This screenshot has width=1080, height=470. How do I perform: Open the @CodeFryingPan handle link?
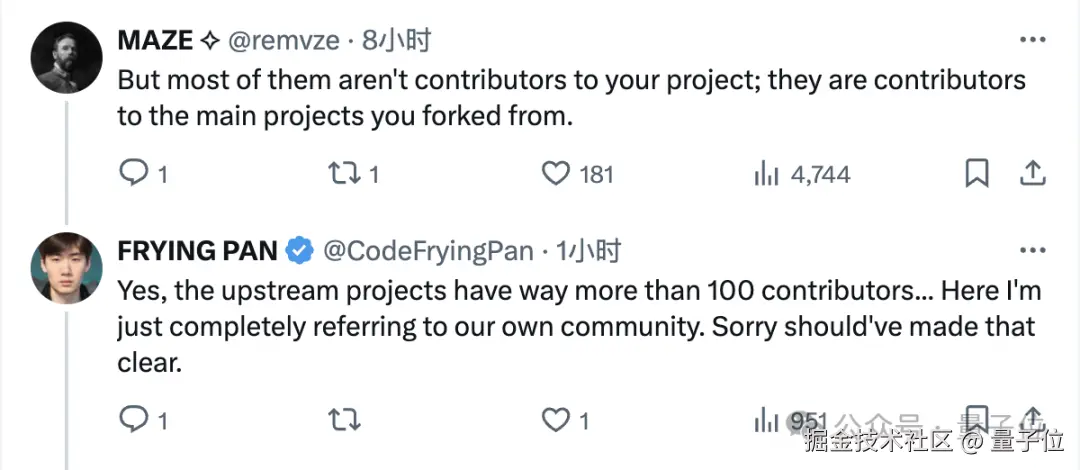(427, 251)
